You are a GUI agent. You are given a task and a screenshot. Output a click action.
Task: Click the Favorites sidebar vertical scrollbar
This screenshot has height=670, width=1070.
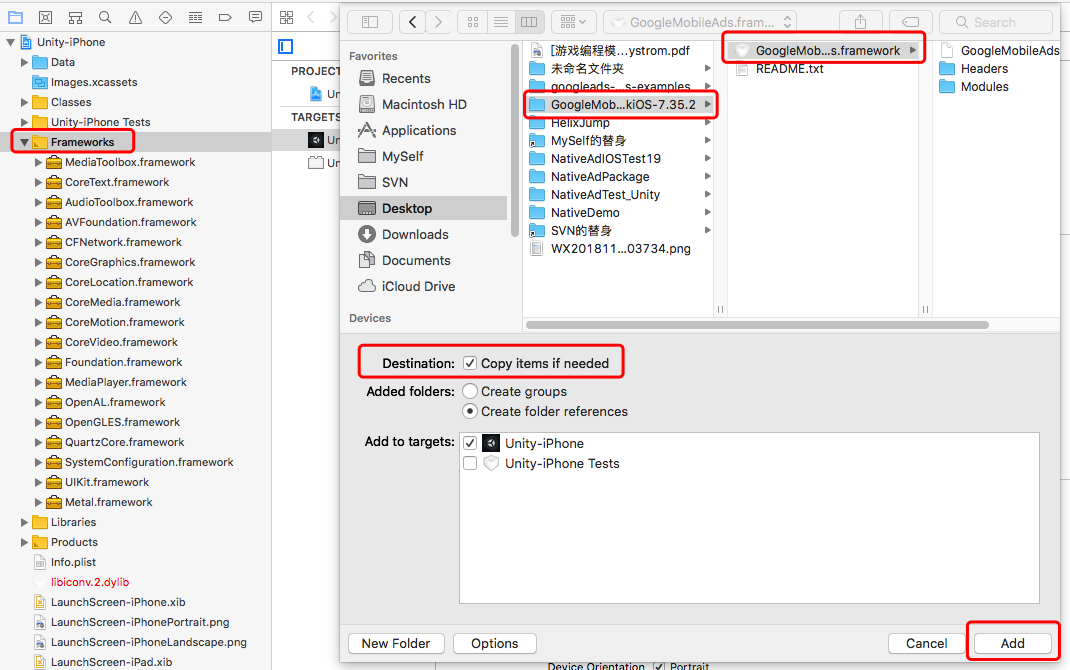click(514, 140)
